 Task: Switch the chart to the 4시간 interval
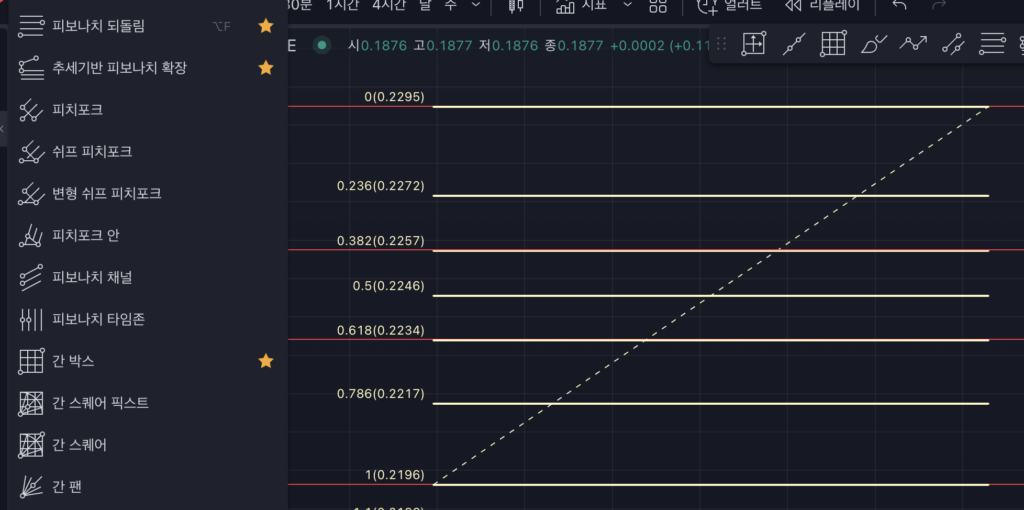coord(389,5)
